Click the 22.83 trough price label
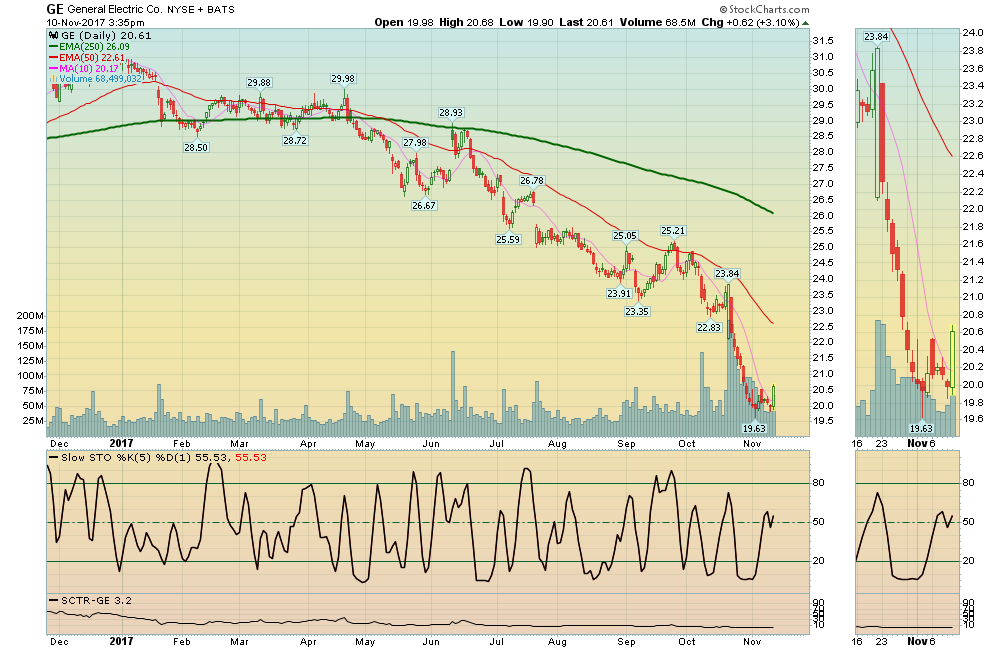This screenshot has width=1000, height=650. pos(709,327)
